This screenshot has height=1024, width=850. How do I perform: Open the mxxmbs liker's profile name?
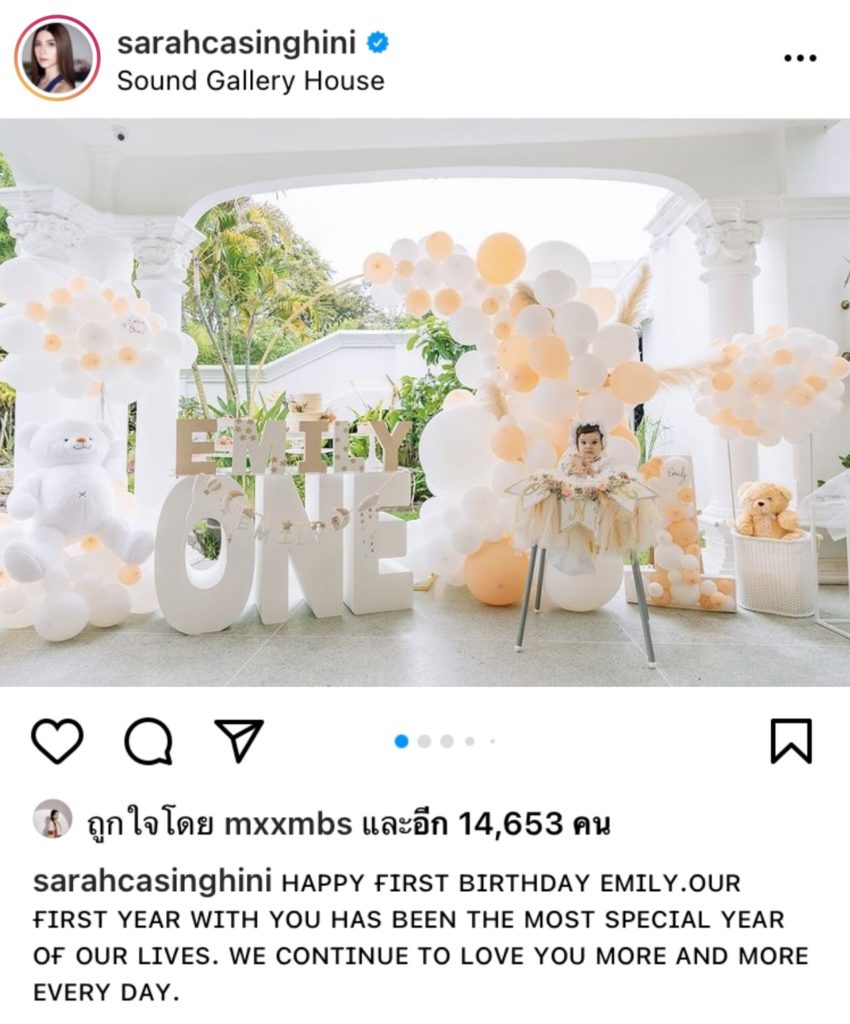[288, 824]
